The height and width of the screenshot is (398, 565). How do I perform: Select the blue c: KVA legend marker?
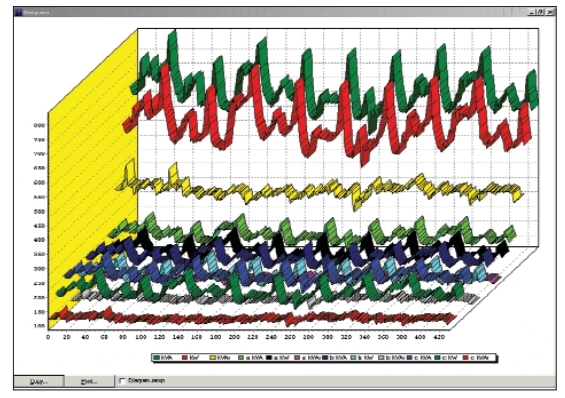pos(409,358)
